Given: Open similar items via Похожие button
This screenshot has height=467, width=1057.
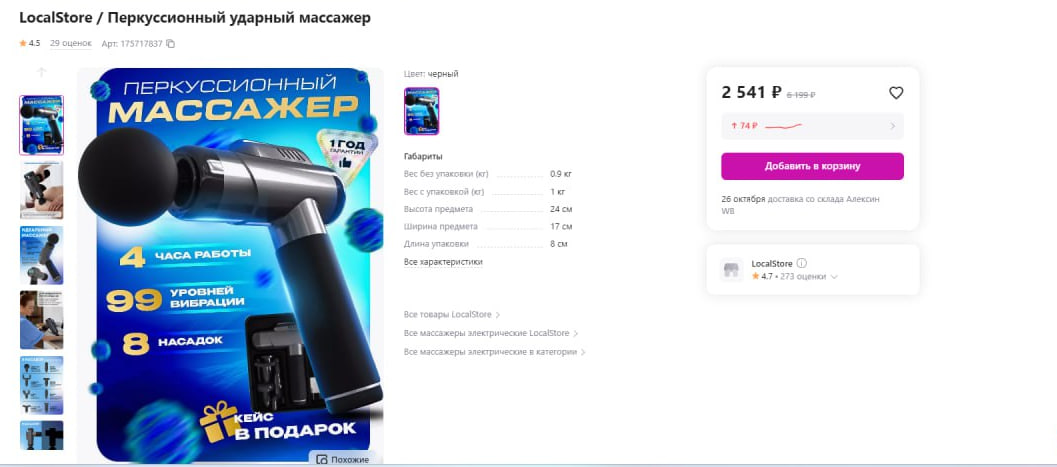Looking at the screenshot, I should tap(343, 459).
